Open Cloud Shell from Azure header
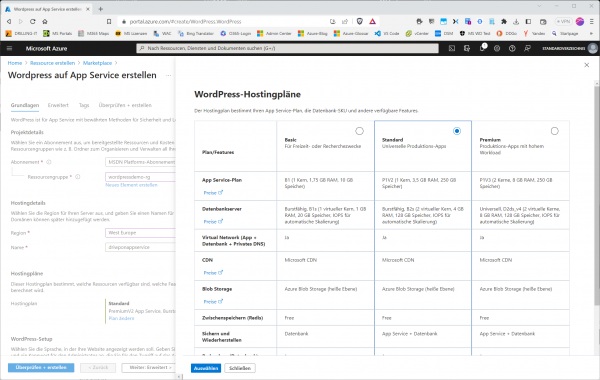Viewport: 600px width, 380px height. tap(452, 48)
